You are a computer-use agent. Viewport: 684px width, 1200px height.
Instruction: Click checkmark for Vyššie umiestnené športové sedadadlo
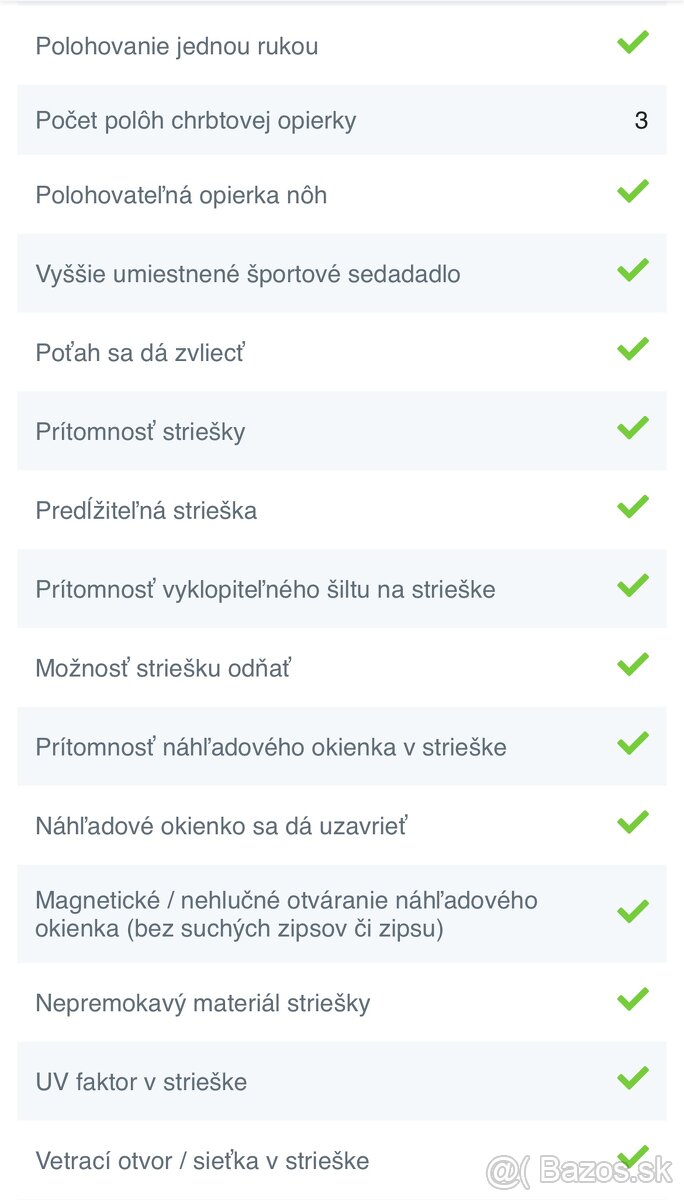[633, 270]
